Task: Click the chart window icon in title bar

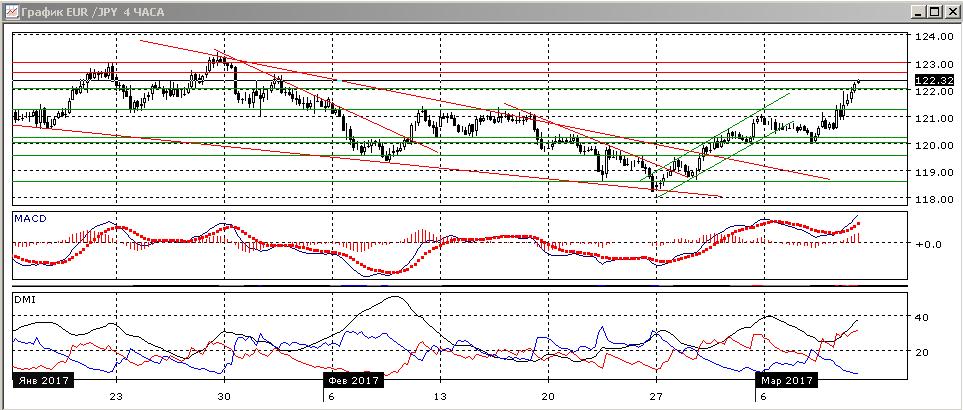Action: coord(10,12)
